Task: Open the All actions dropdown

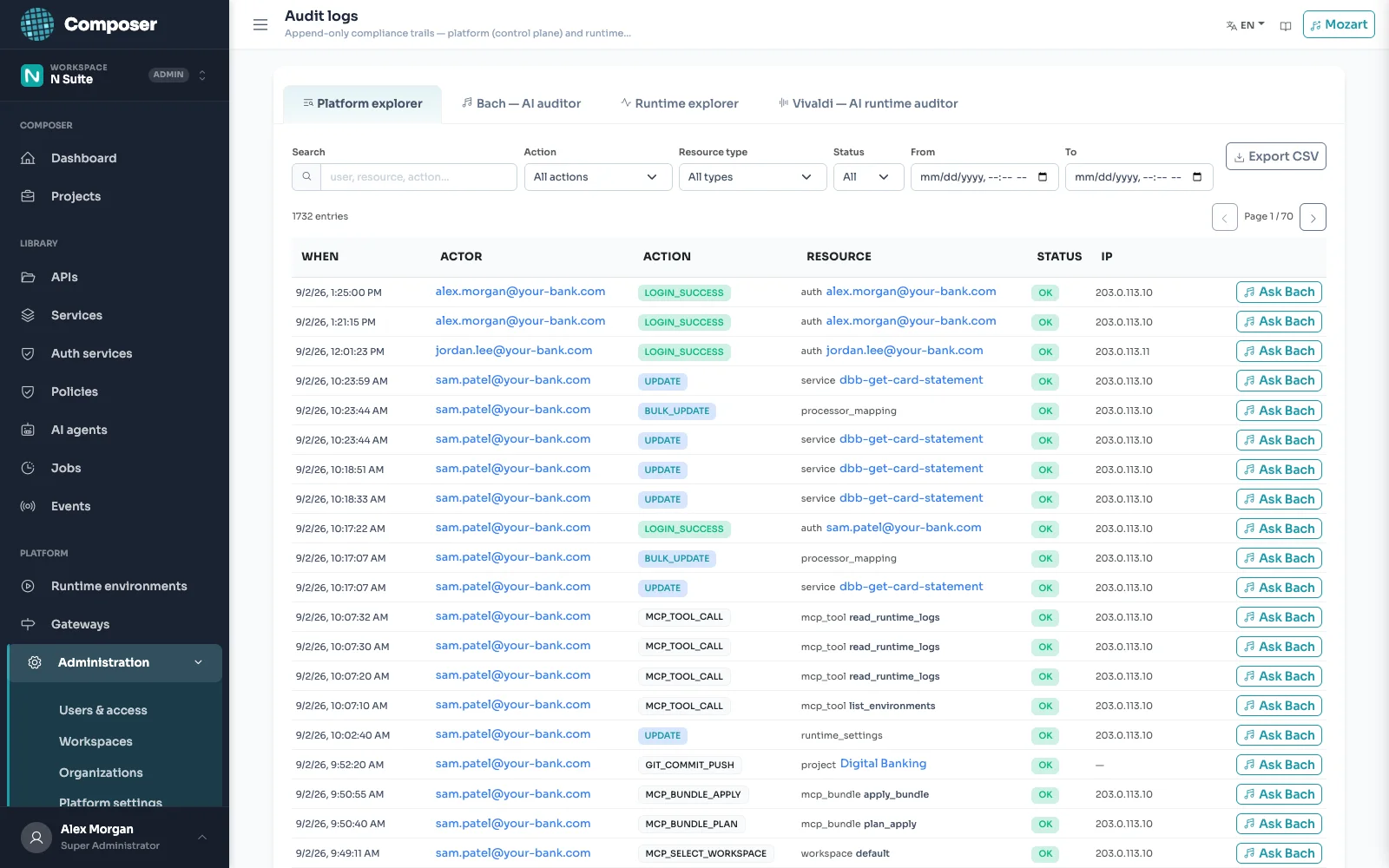Action: click(x=598, y=177)
